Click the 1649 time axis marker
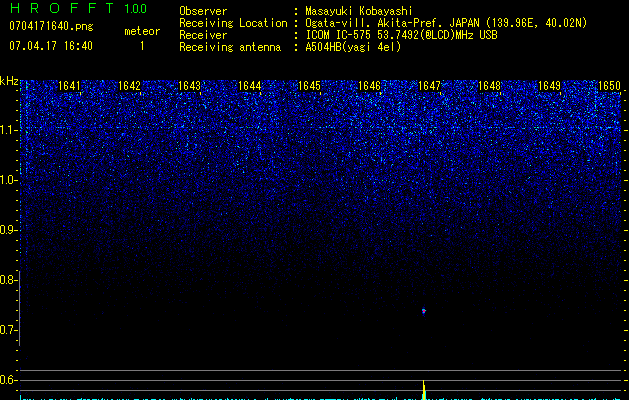Viewport: 629px width, 400px height. pyautogui.click(x=549, y=86)
